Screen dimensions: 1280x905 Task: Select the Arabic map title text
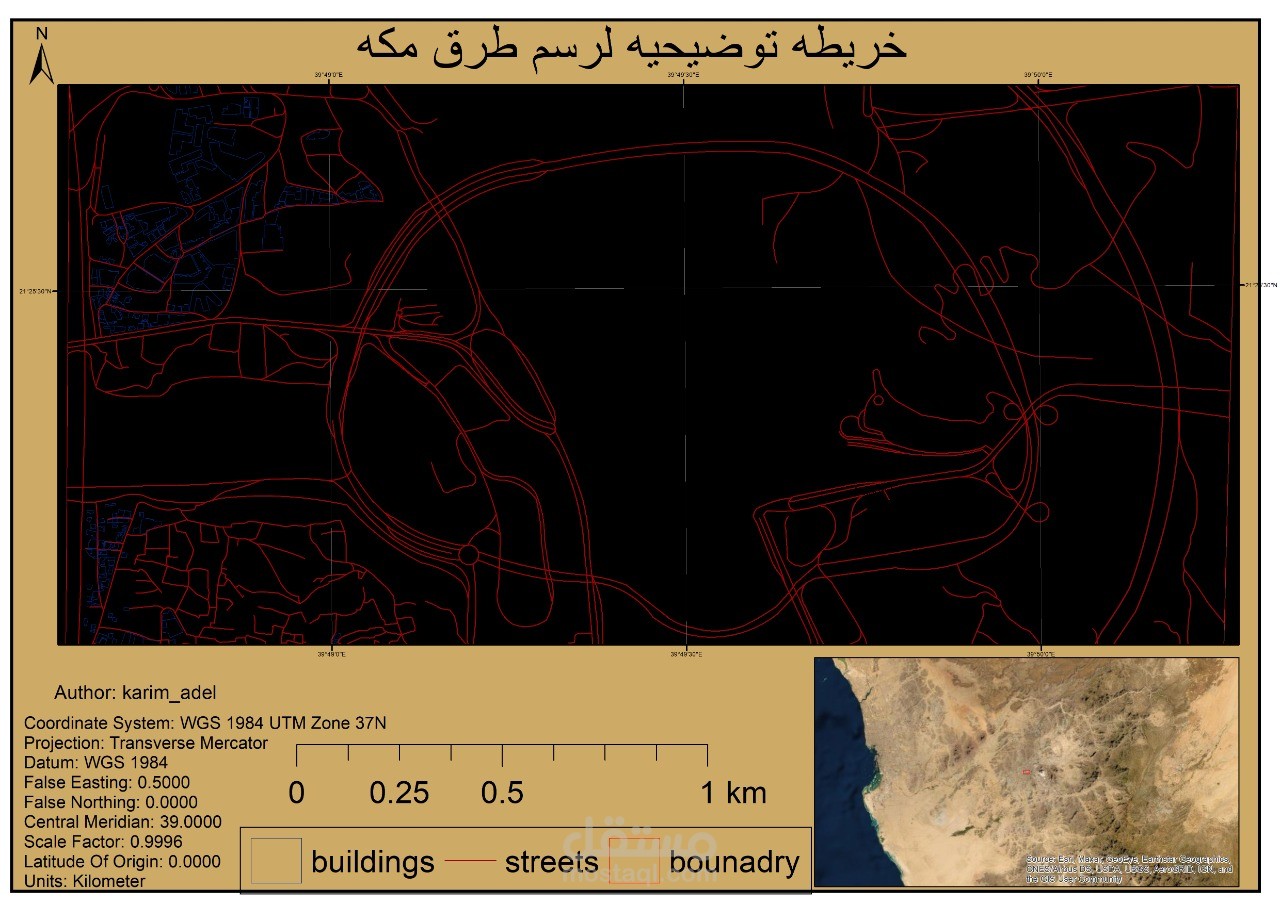632,46
